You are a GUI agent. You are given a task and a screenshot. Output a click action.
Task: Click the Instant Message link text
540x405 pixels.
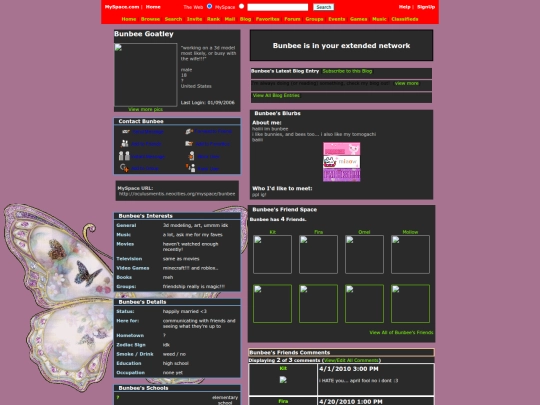click(148, 157)
